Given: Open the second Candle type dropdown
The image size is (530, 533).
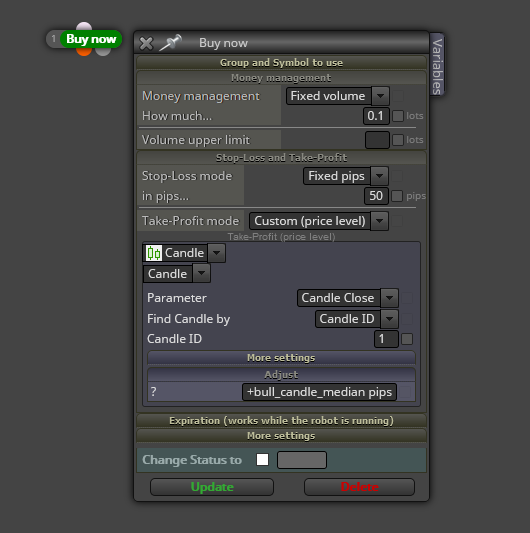Looking at the screenshot, I should [177, 274].
